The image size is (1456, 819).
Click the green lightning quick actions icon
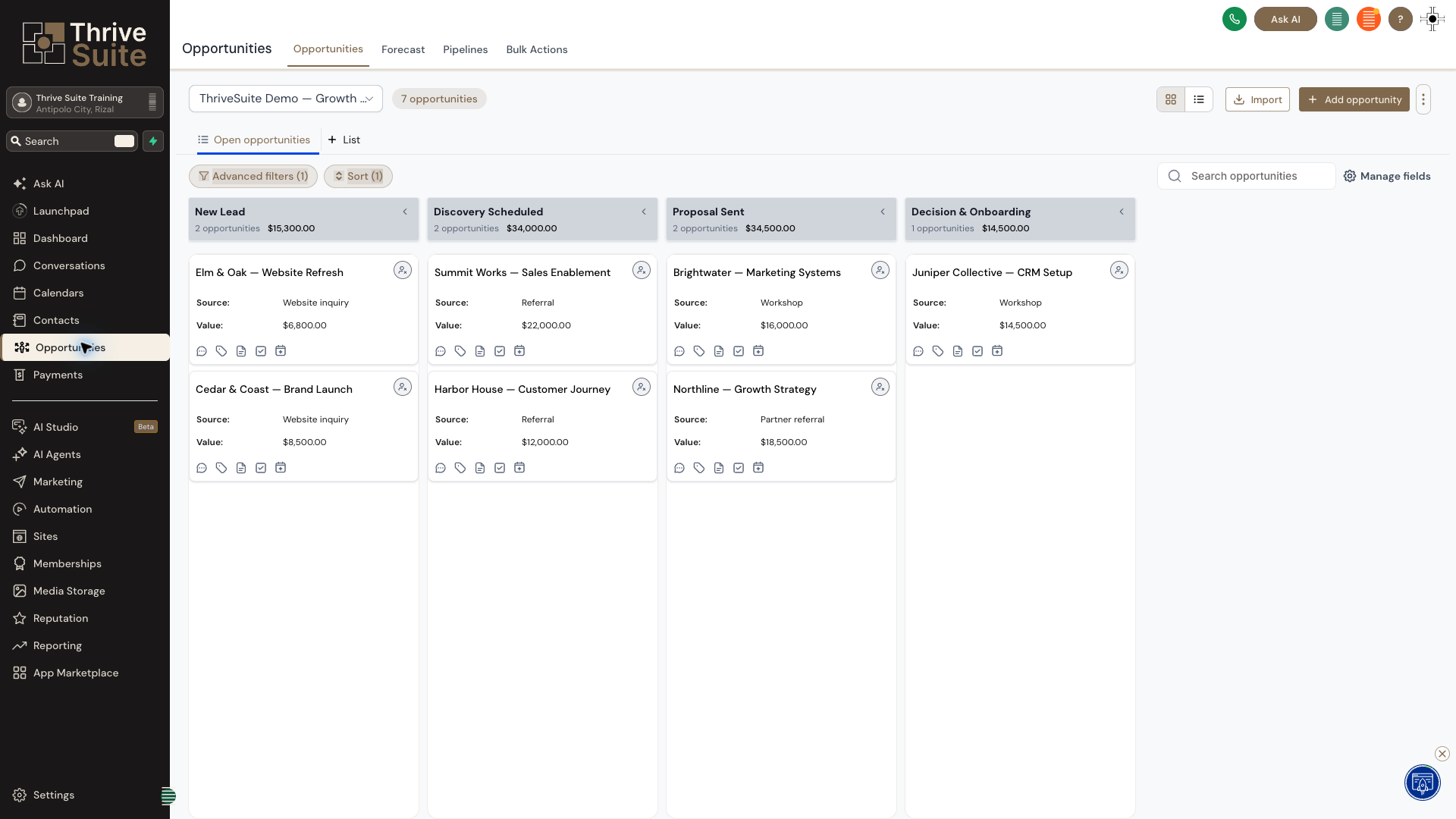[x=153, y=141]
